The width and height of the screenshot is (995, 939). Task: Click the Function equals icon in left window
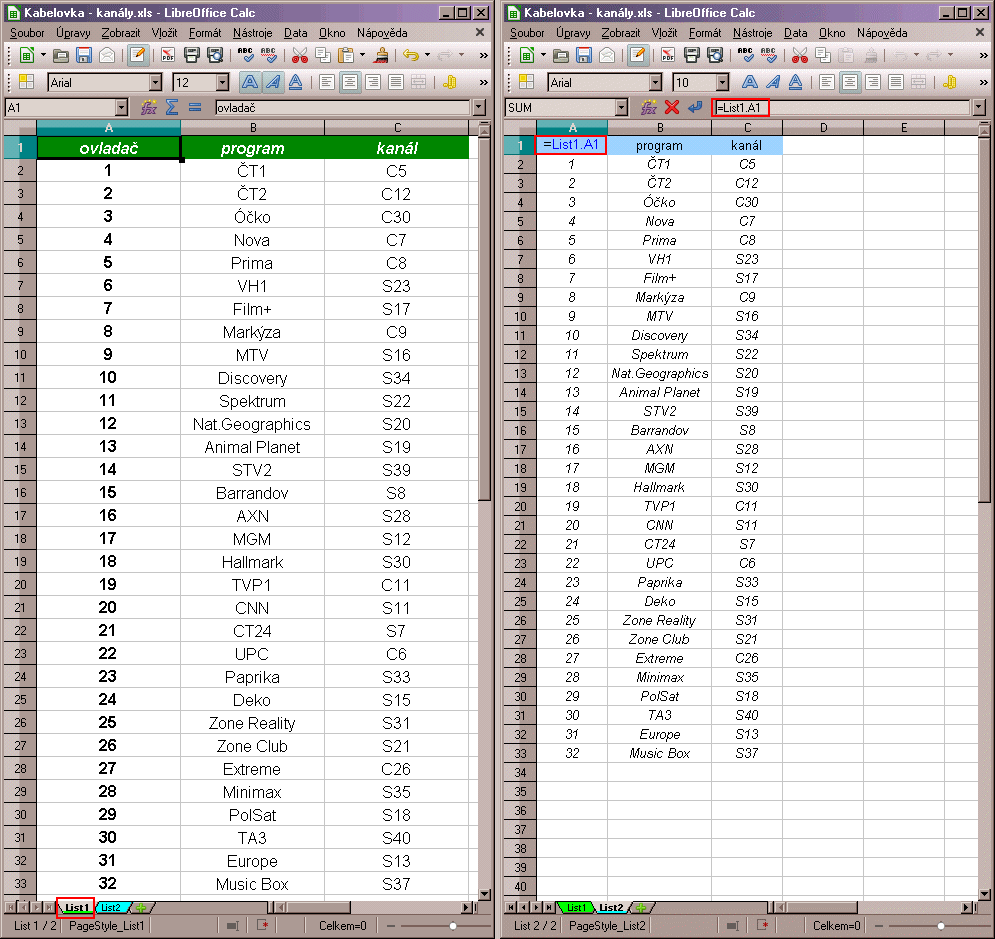tap(195, 108)
